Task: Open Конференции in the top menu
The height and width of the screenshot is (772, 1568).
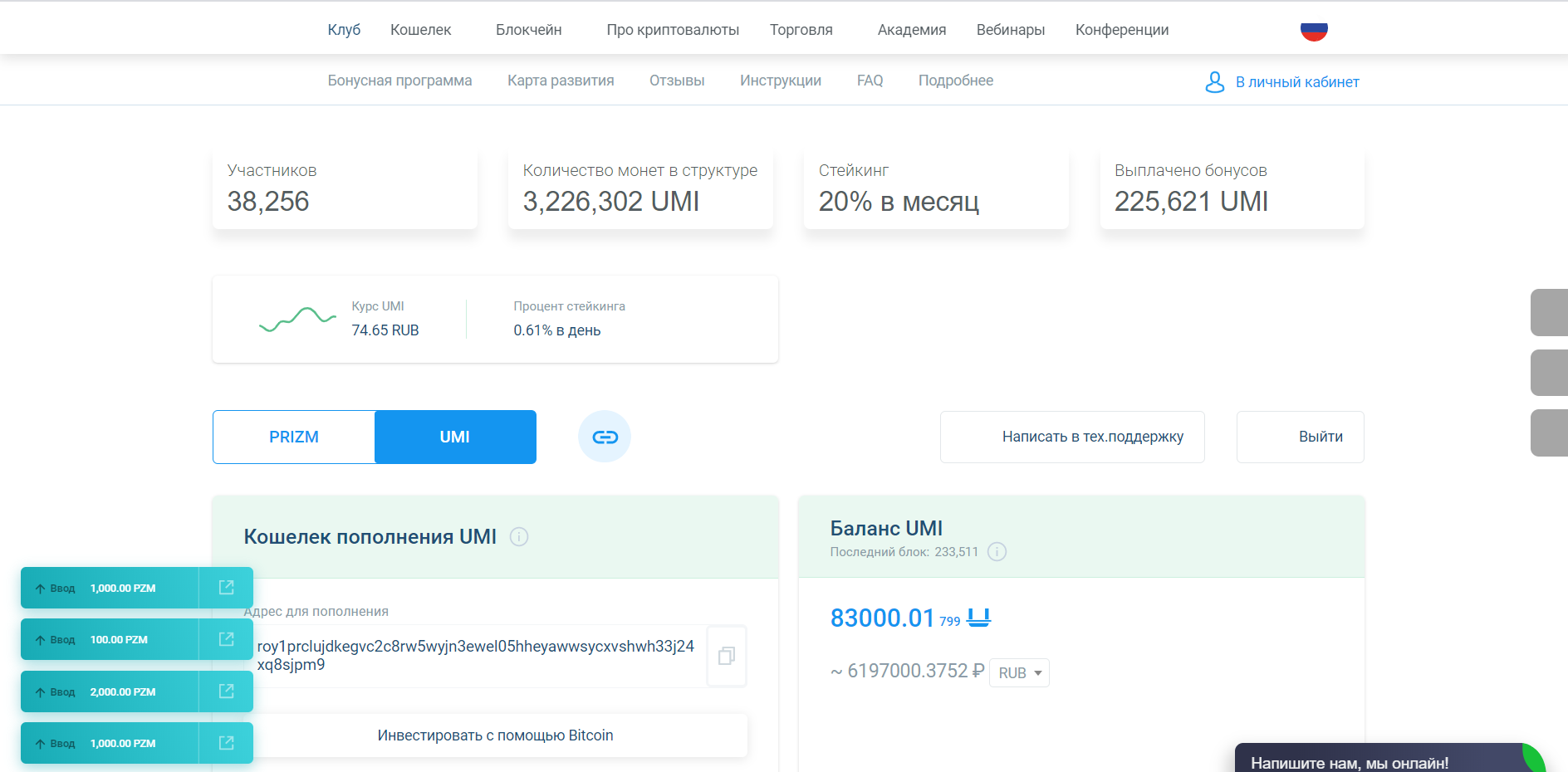Action: tap(1122, 30)
